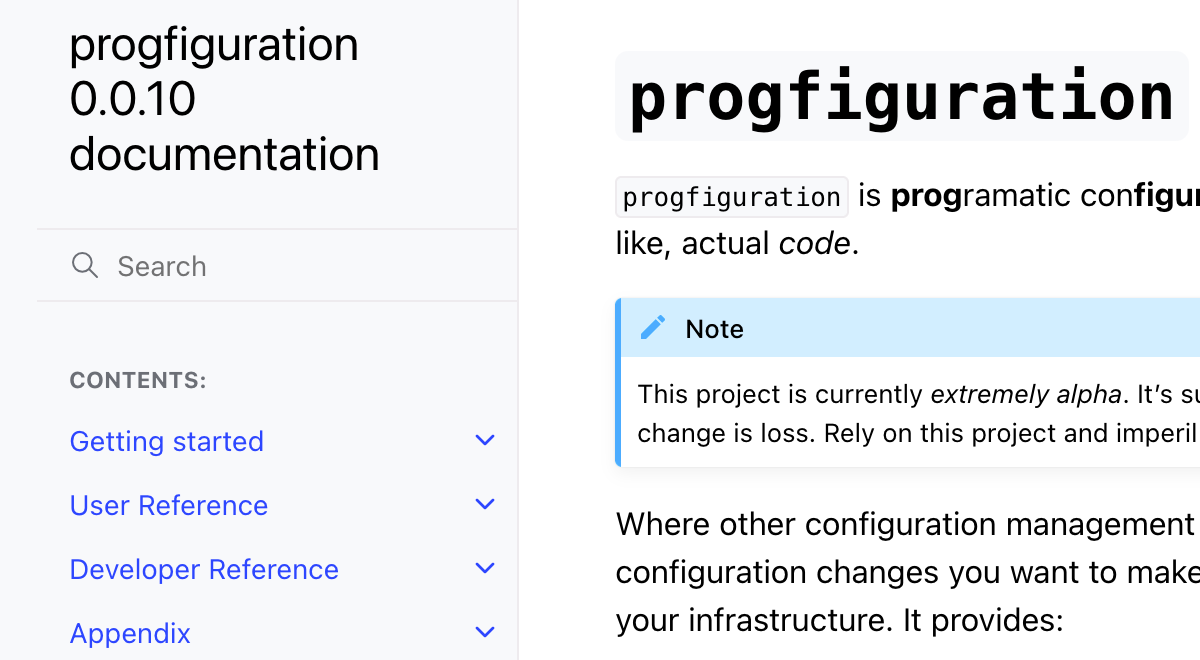The height and width of the screenshot is (660, 1200).
Task: Click the pencil icon in the Note admonition
Action: click(653, 327)
